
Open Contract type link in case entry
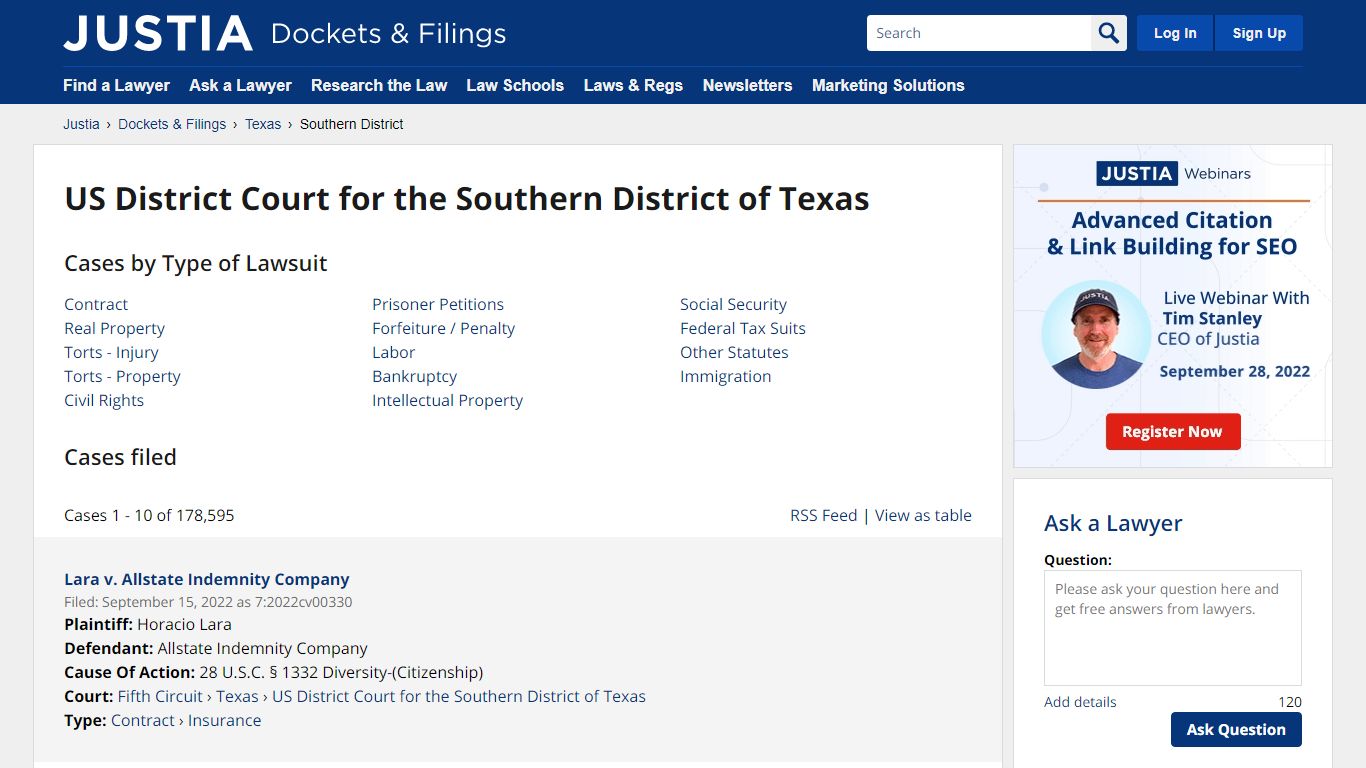(x=143, y=720)
